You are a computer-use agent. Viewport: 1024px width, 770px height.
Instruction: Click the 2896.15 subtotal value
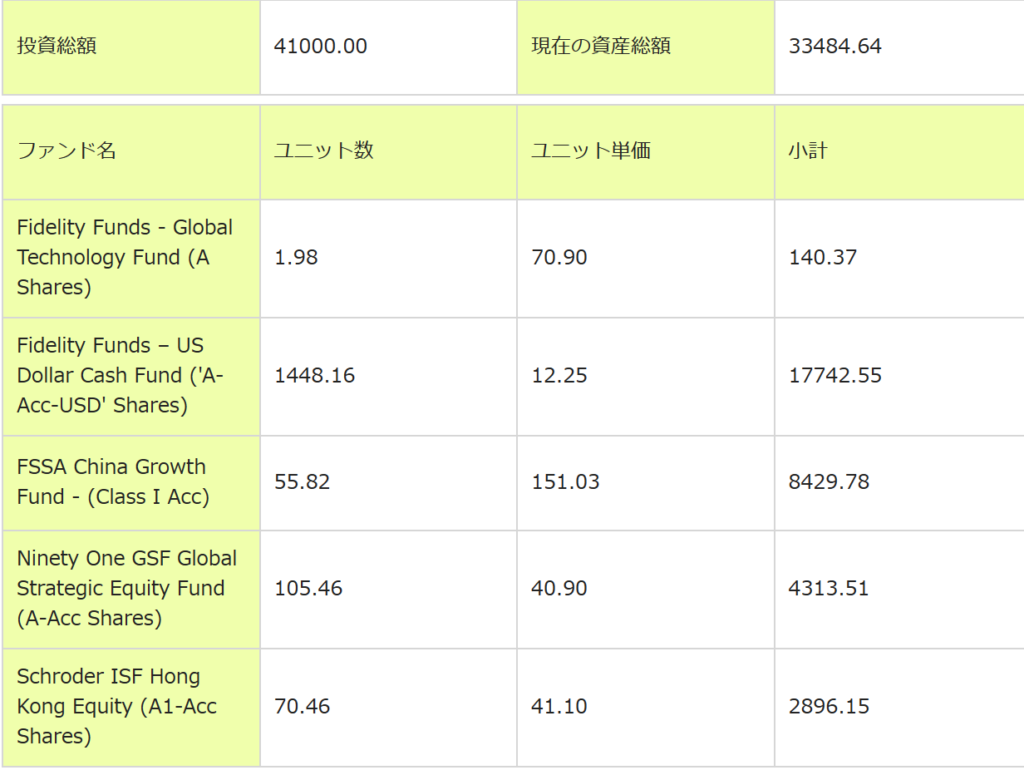point(829,707)
